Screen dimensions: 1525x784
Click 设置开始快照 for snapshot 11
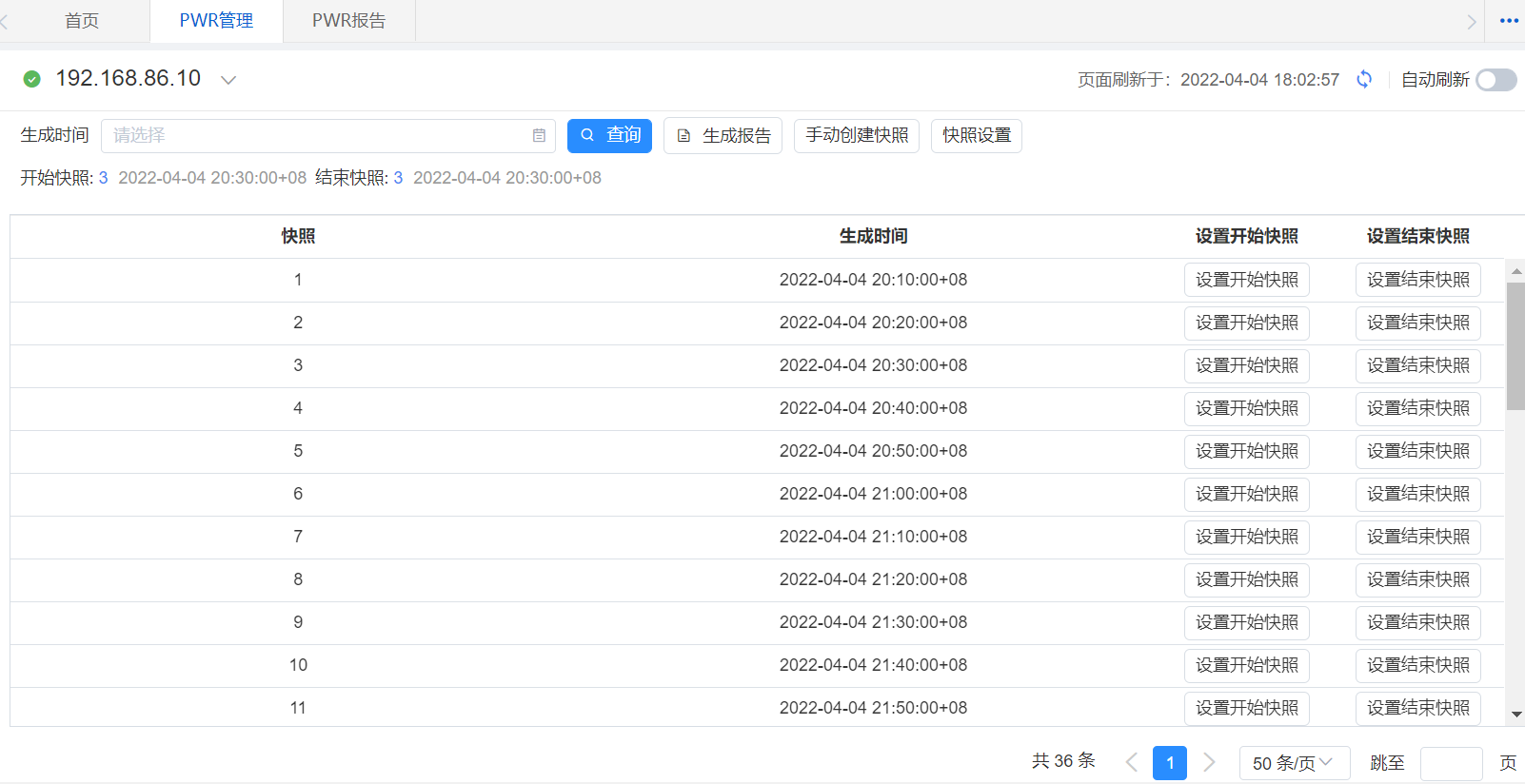1247,708
